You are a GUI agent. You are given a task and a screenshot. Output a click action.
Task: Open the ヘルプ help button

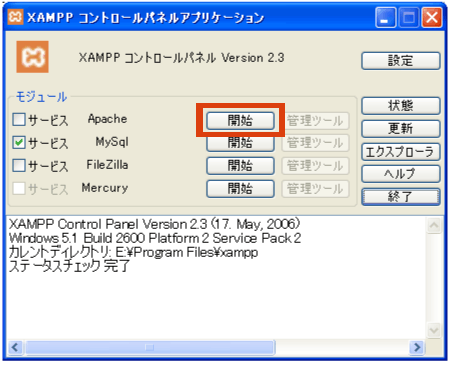click(x=401, y=174)
